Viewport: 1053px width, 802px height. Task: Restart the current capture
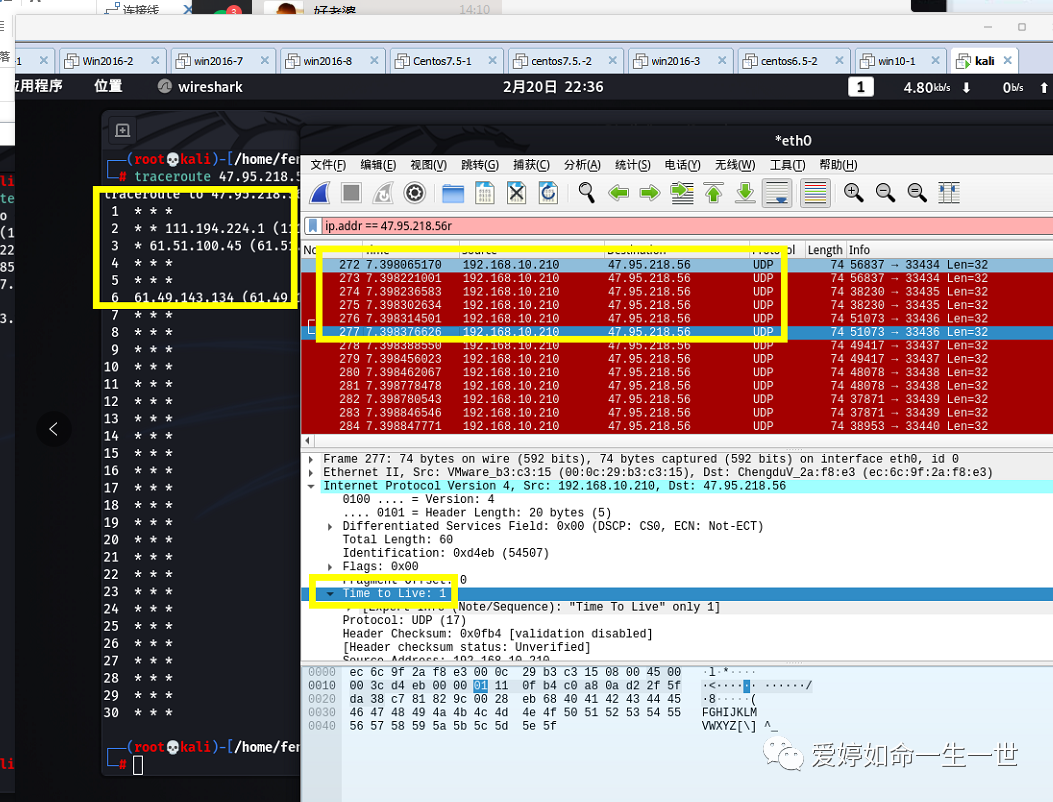(x=383, y=193)
